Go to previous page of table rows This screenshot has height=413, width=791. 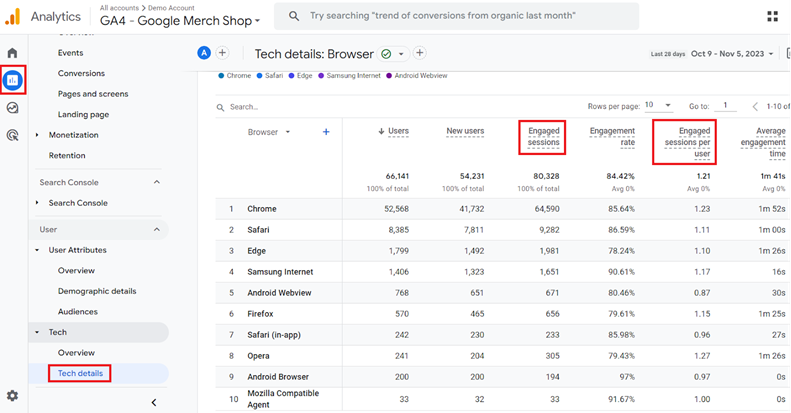tap(755, 106)
